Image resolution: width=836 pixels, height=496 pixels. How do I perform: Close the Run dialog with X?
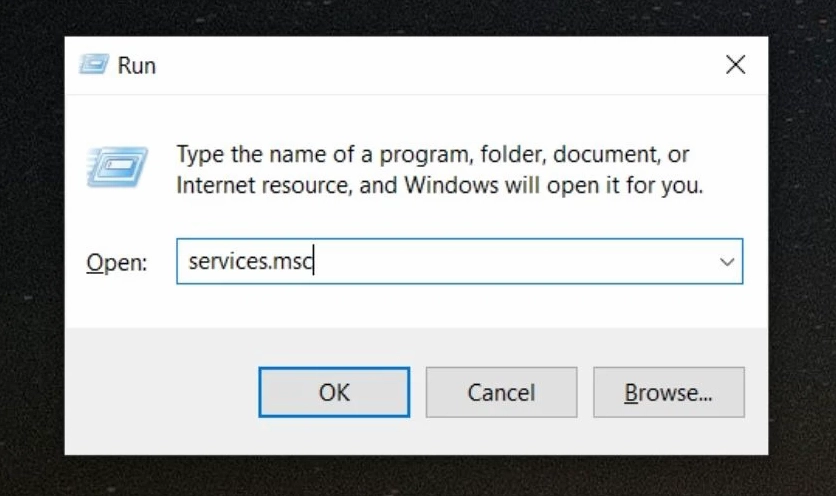coord(735,66)
